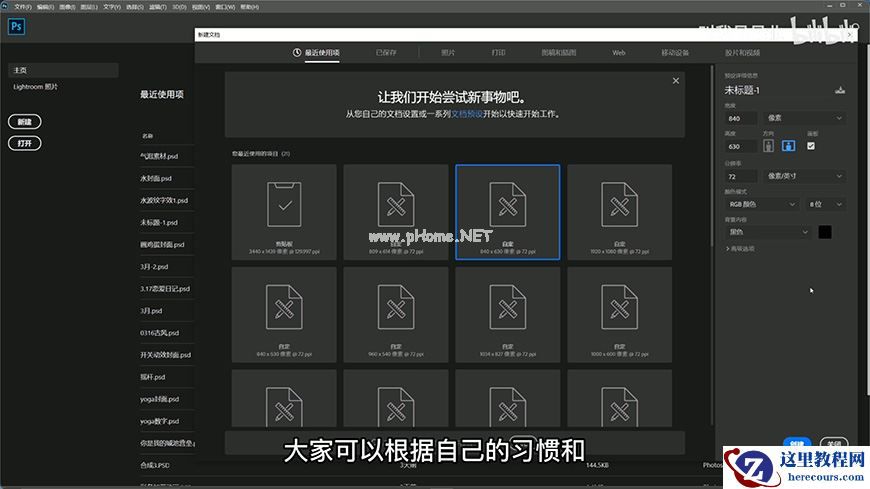
Task: Choose the selected 840 x 630 preset
Action: point(508,211)
